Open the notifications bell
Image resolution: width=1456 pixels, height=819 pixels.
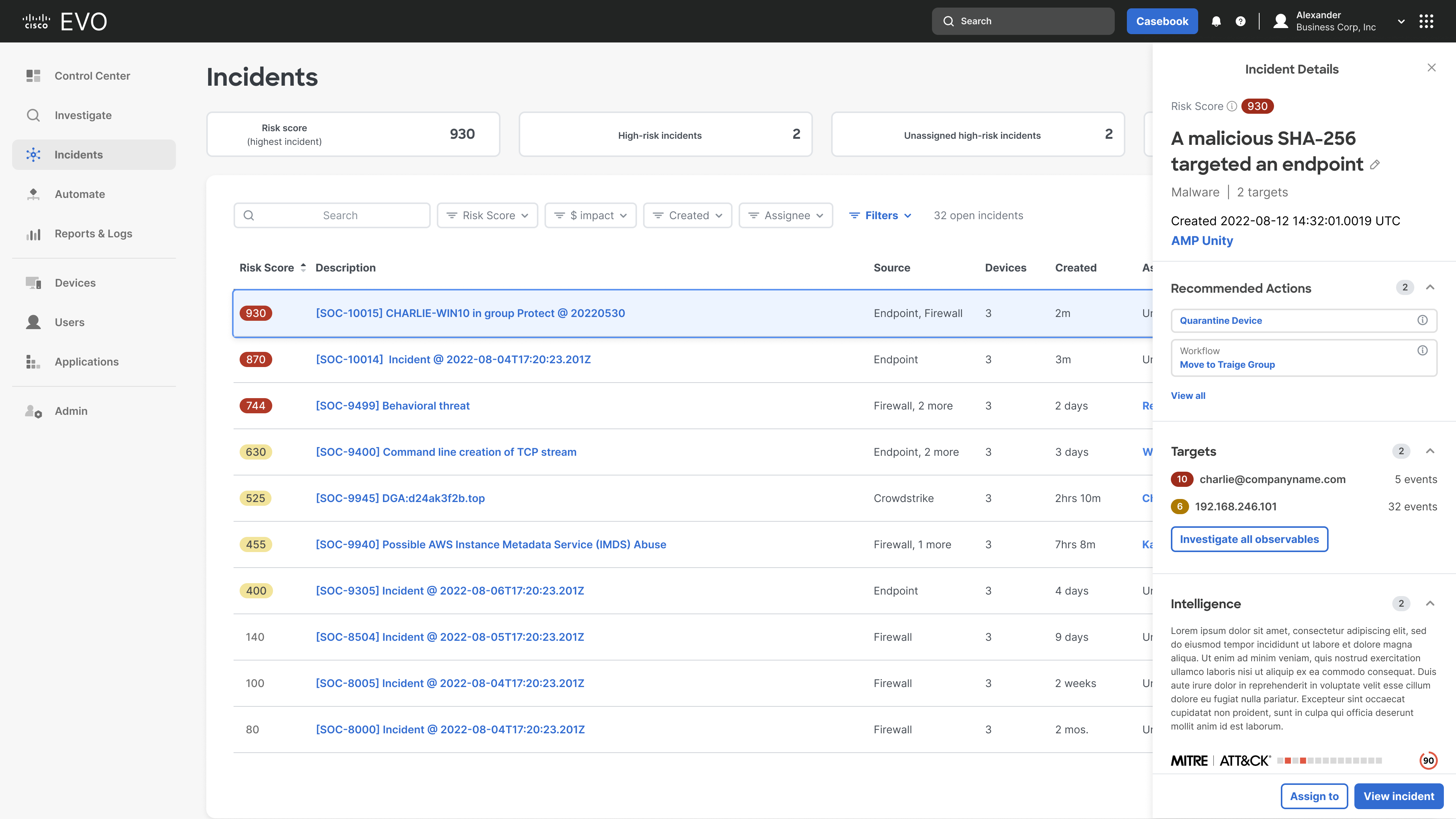pos(1216,21)
